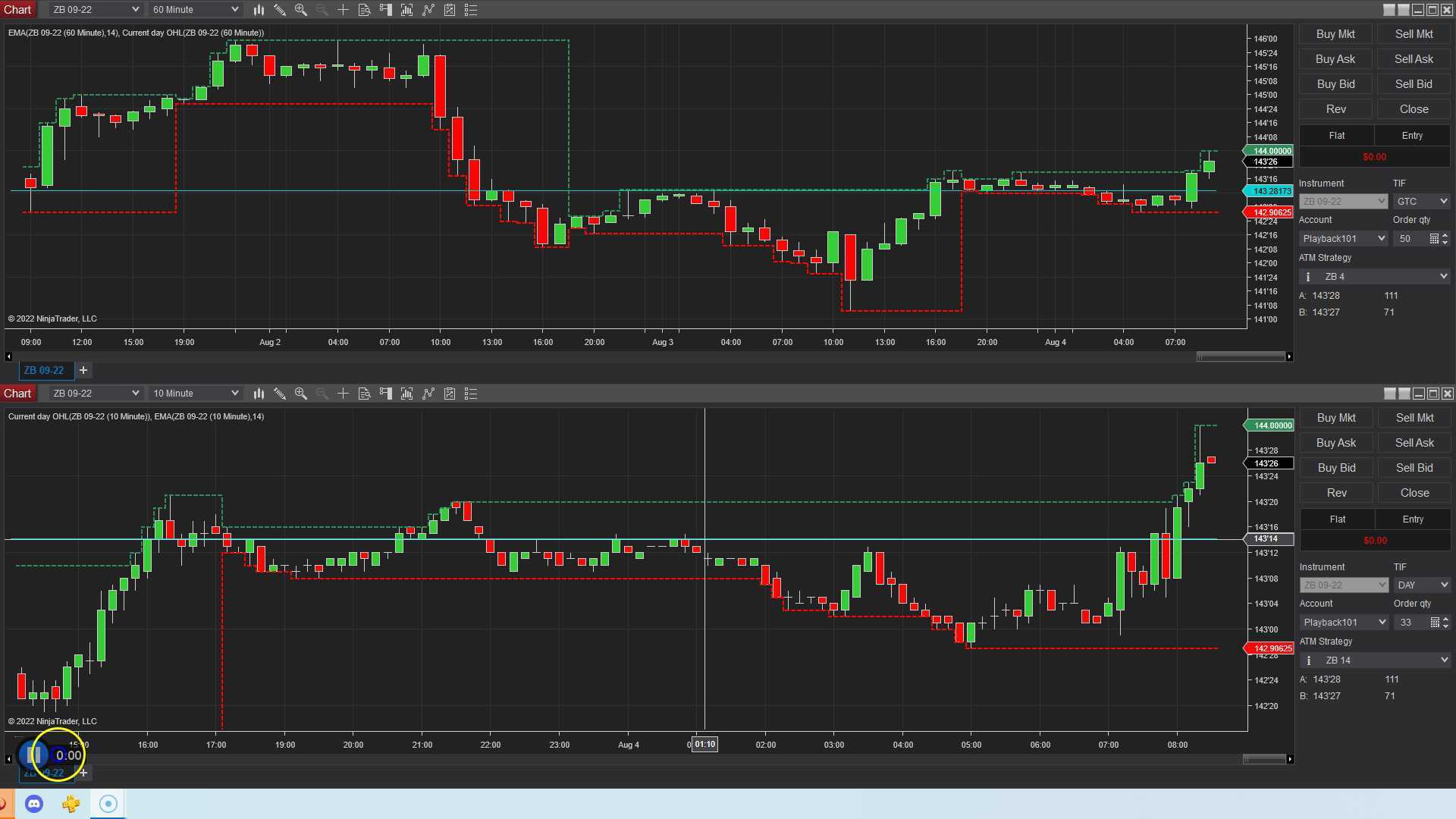Click the Buy Mkt button
This screenshot has width=1456, height=819.
tap(1335, 33)
